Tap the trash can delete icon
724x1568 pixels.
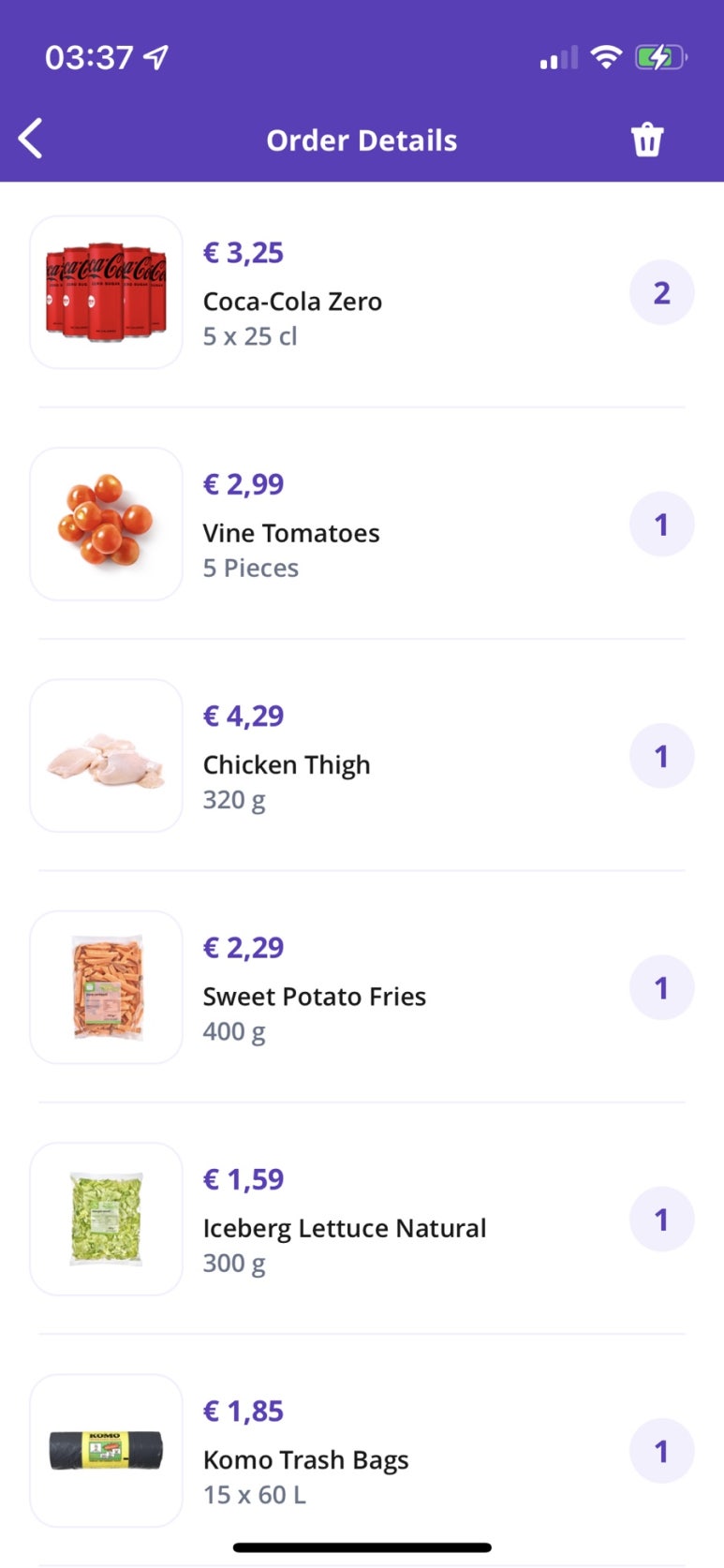point(647,140)
